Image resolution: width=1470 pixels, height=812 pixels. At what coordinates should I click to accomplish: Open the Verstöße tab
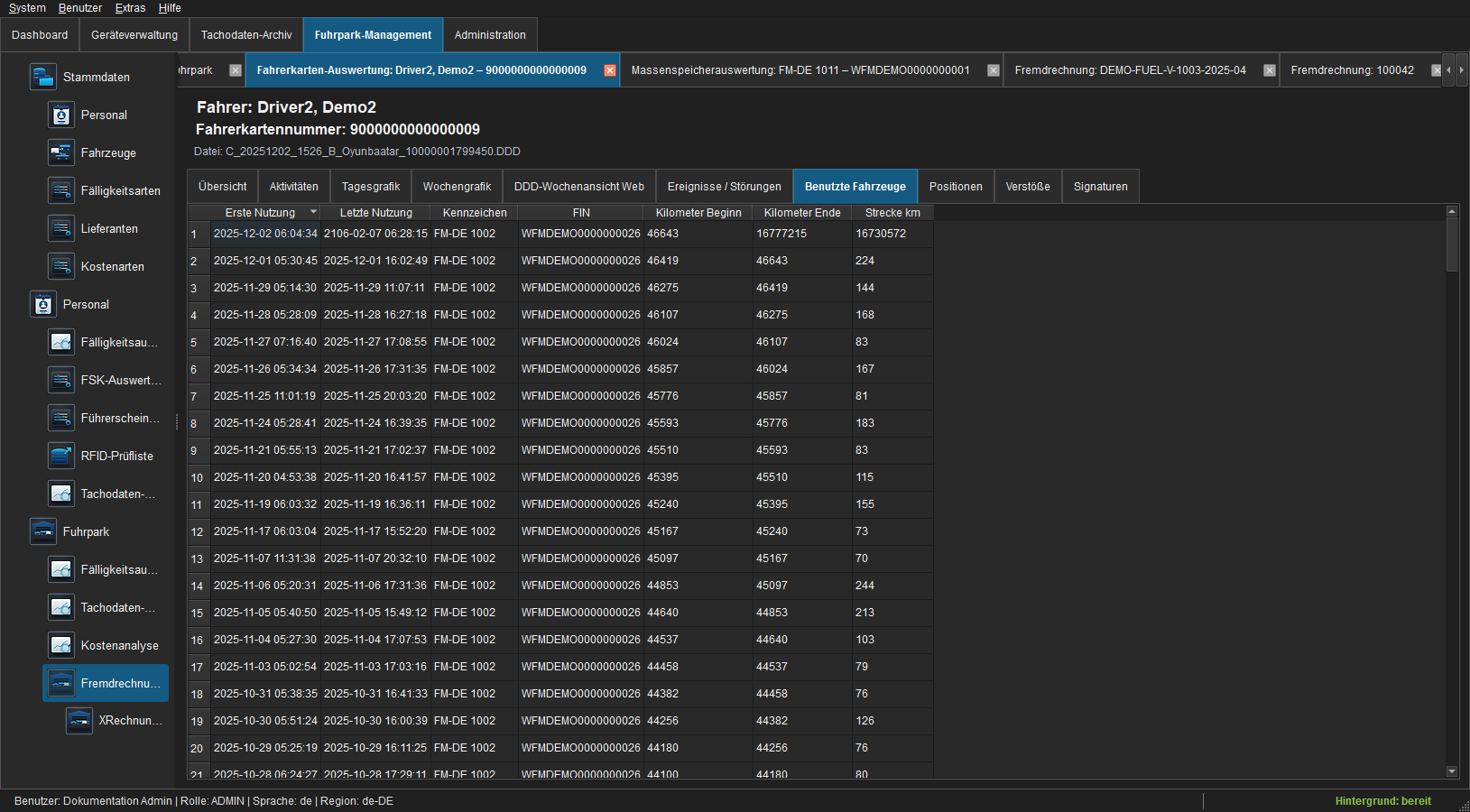pos(1028,187)
